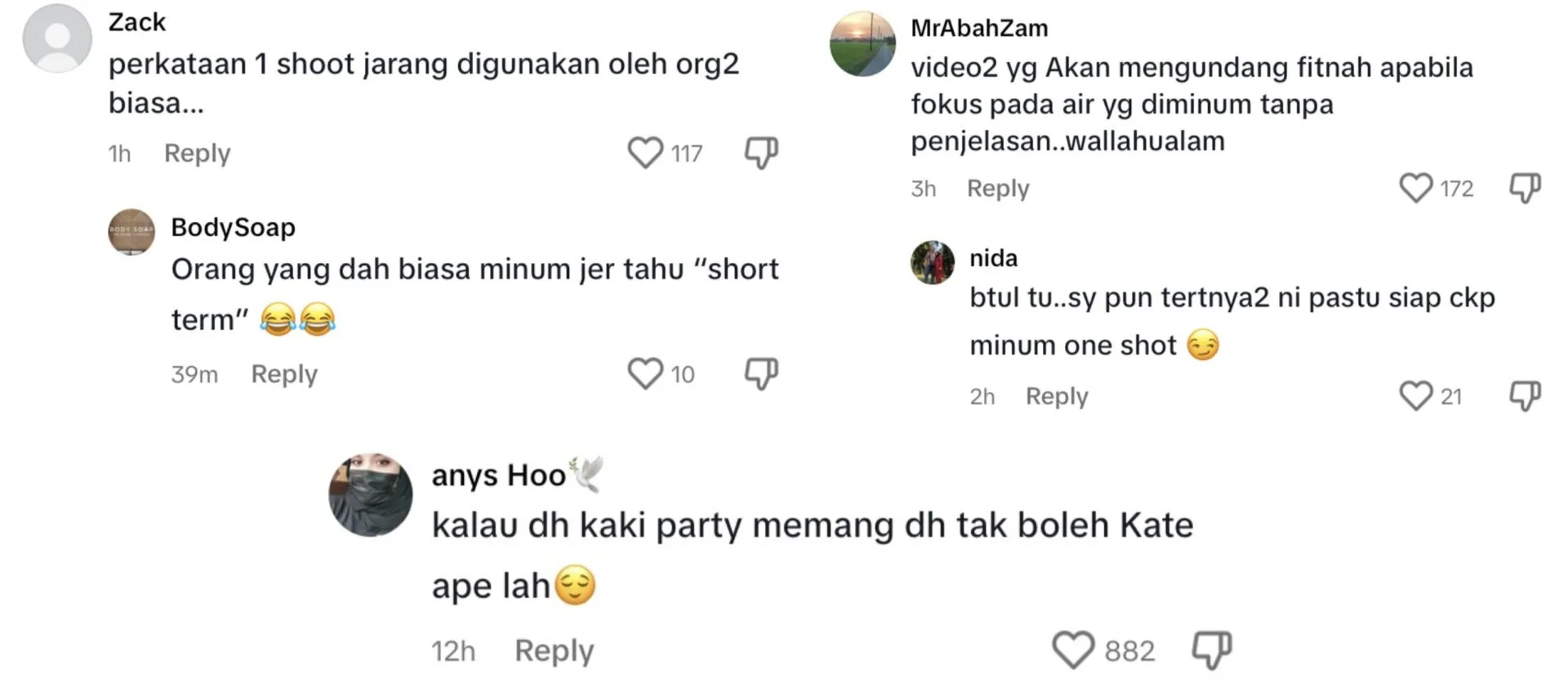Image resolution: width=1568 pixels, height=687 pixels.
Task: Reply to Zack's comment
Action: 198,154
